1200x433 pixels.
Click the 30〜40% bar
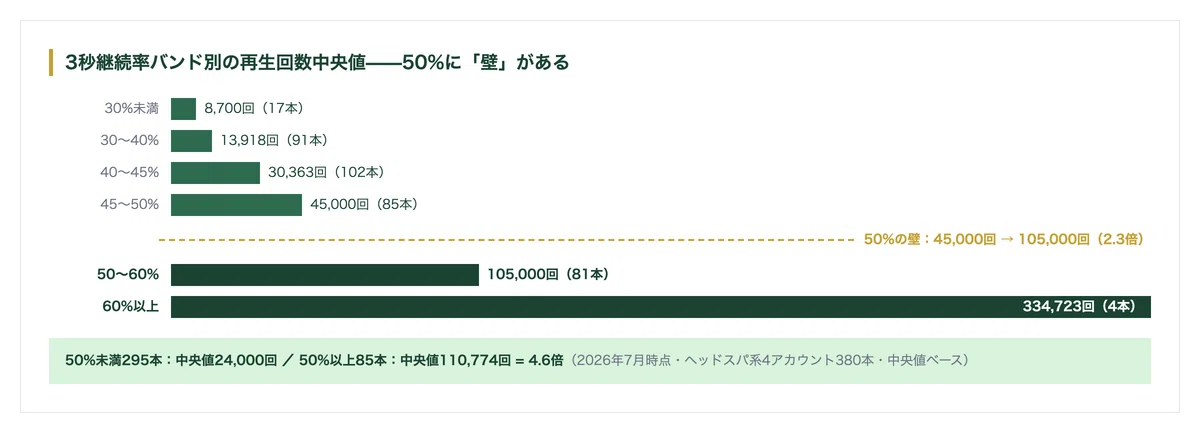(191, 140)
